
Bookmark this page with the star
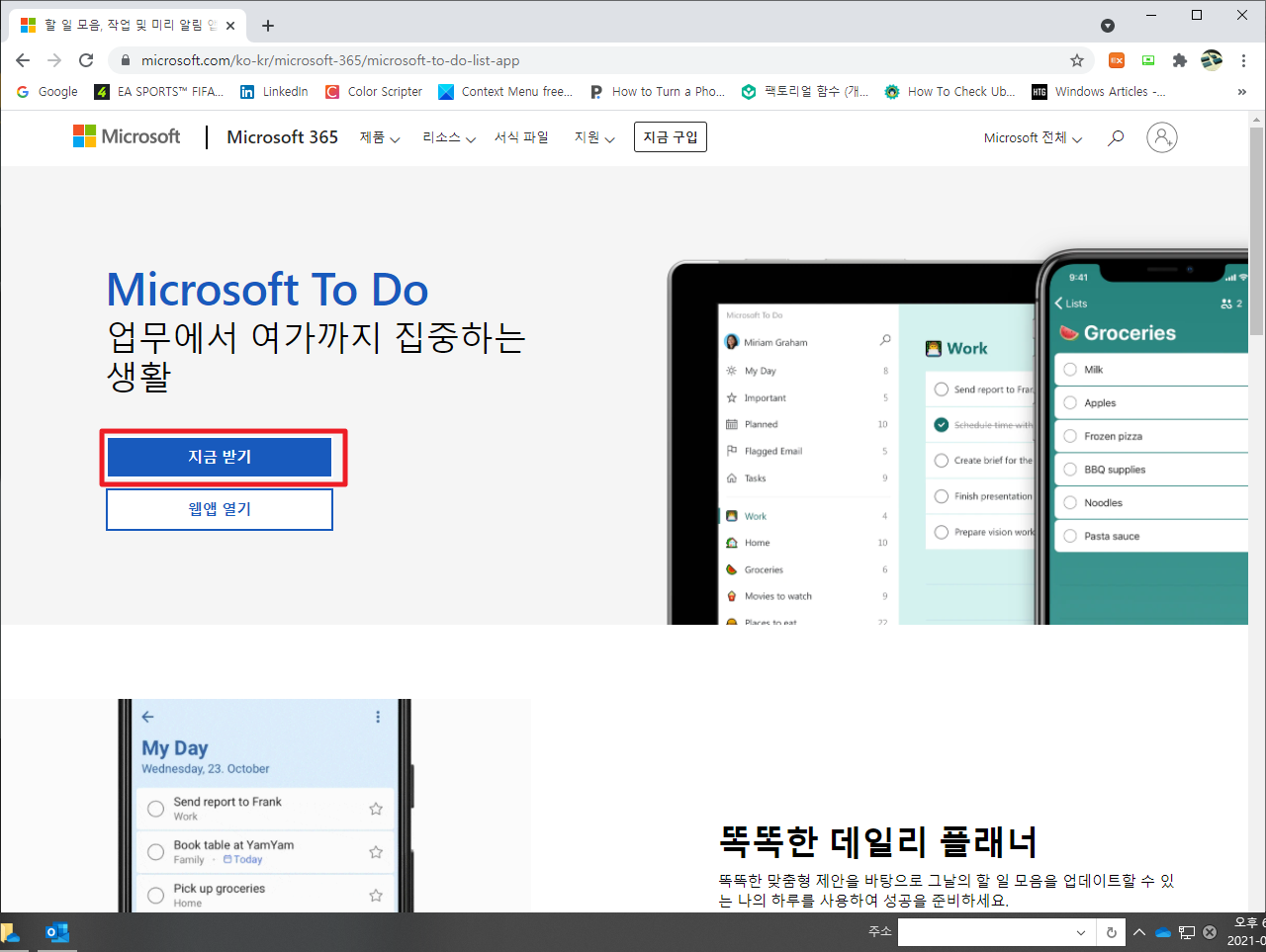click(1077, 60)
